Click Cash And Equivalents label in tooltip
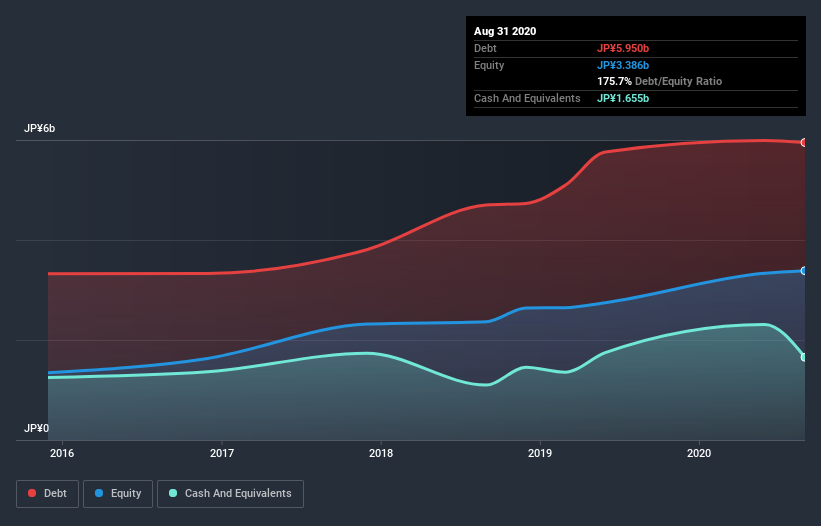The height and width of the screenshot is (526, 821). coord(527,98)
